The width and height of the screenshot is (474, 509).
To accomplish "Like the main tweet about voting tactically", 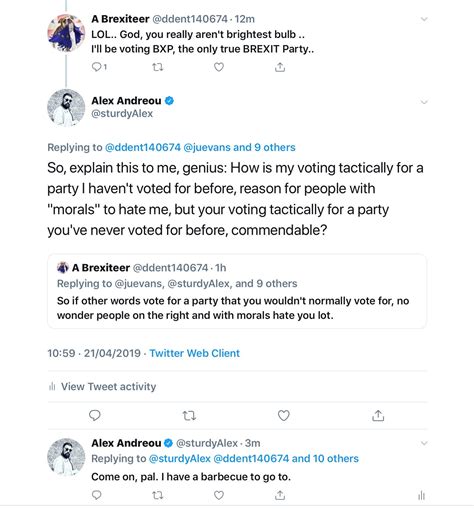I will click(284, 416).
